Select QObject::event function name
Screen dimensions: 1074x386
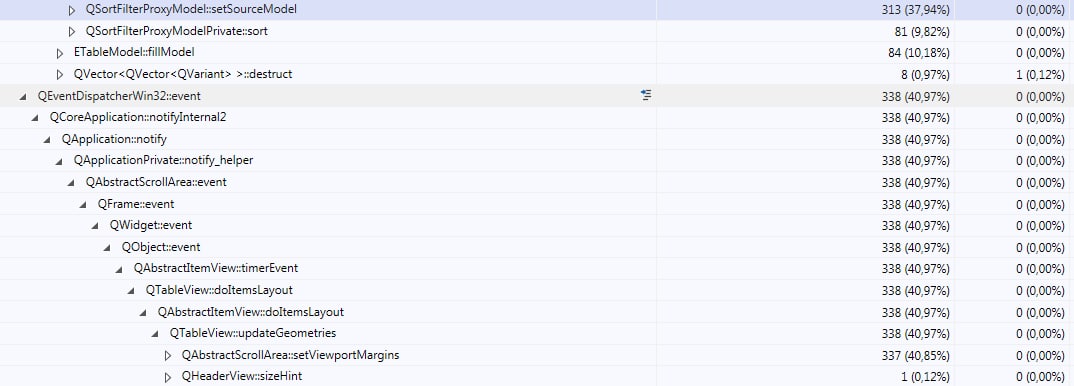pos(161,246)
